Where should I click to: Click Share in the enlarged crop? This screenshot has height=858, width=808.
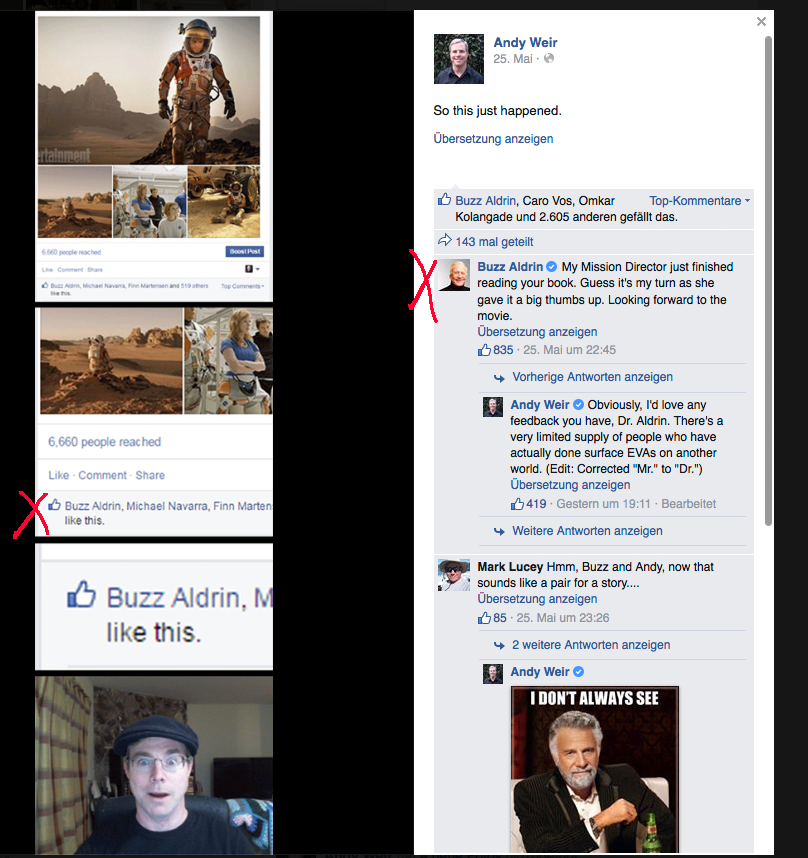(x=150, y=475)
